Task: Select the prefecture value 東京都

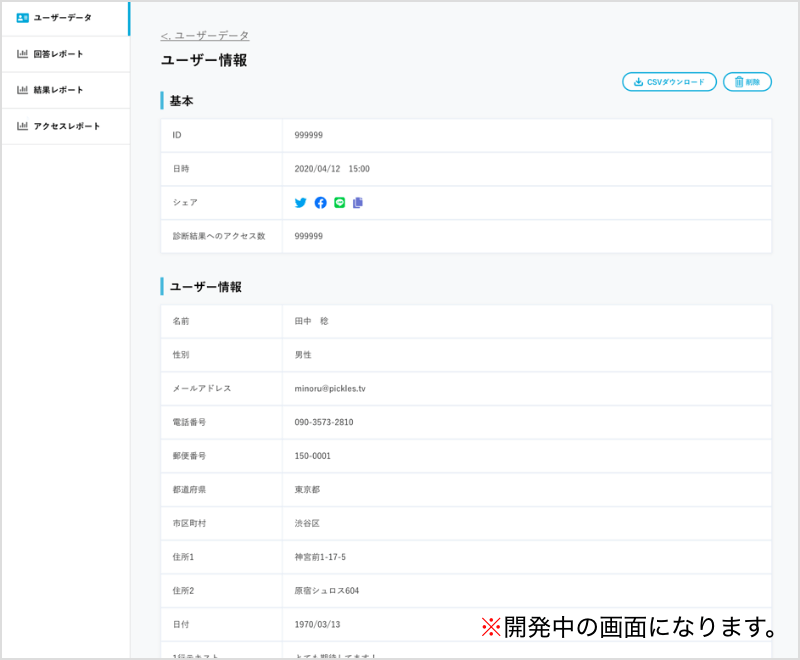Action: [307, 490]
